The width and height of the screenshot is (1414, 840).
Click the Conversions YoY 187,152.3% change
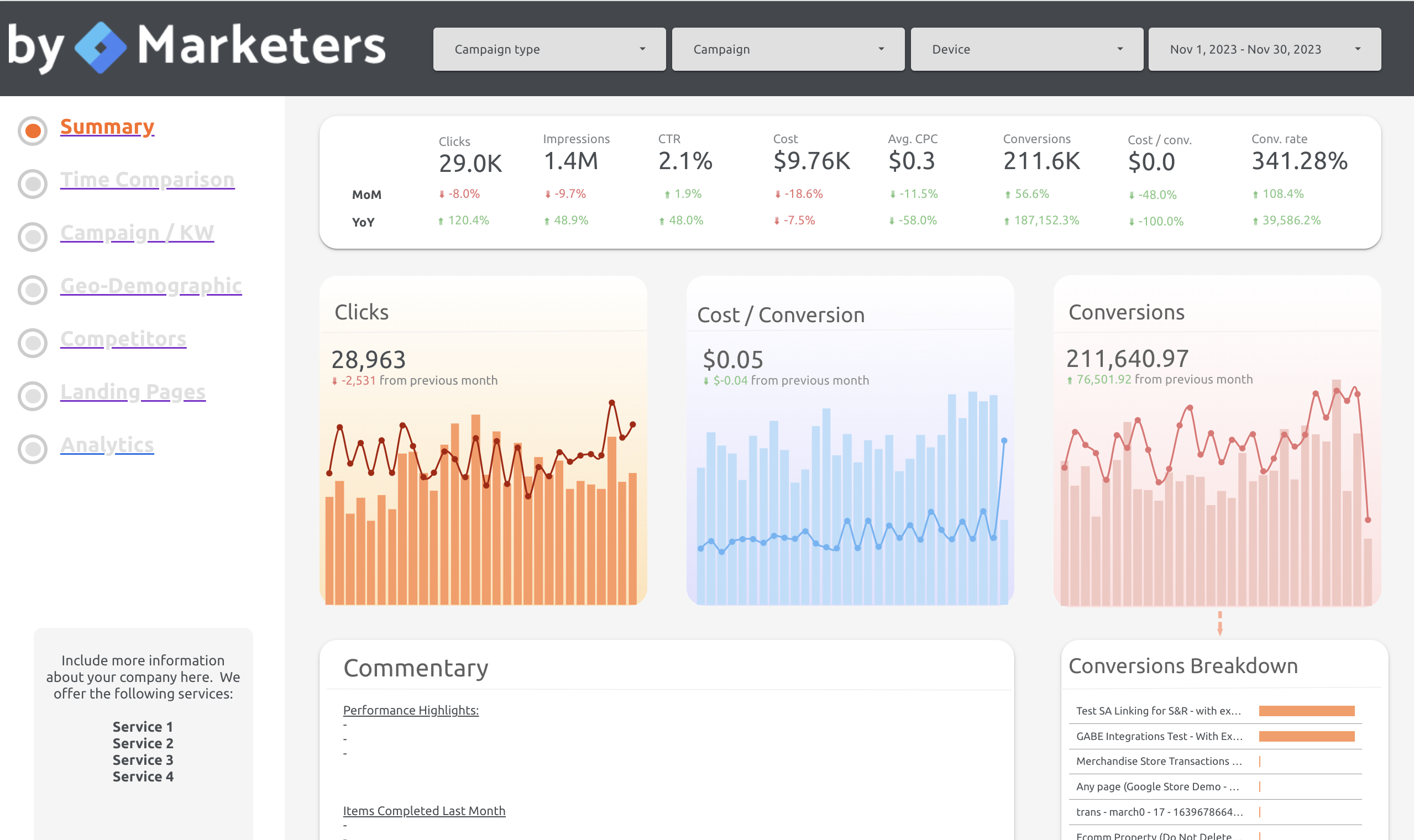pos(1041,221)
